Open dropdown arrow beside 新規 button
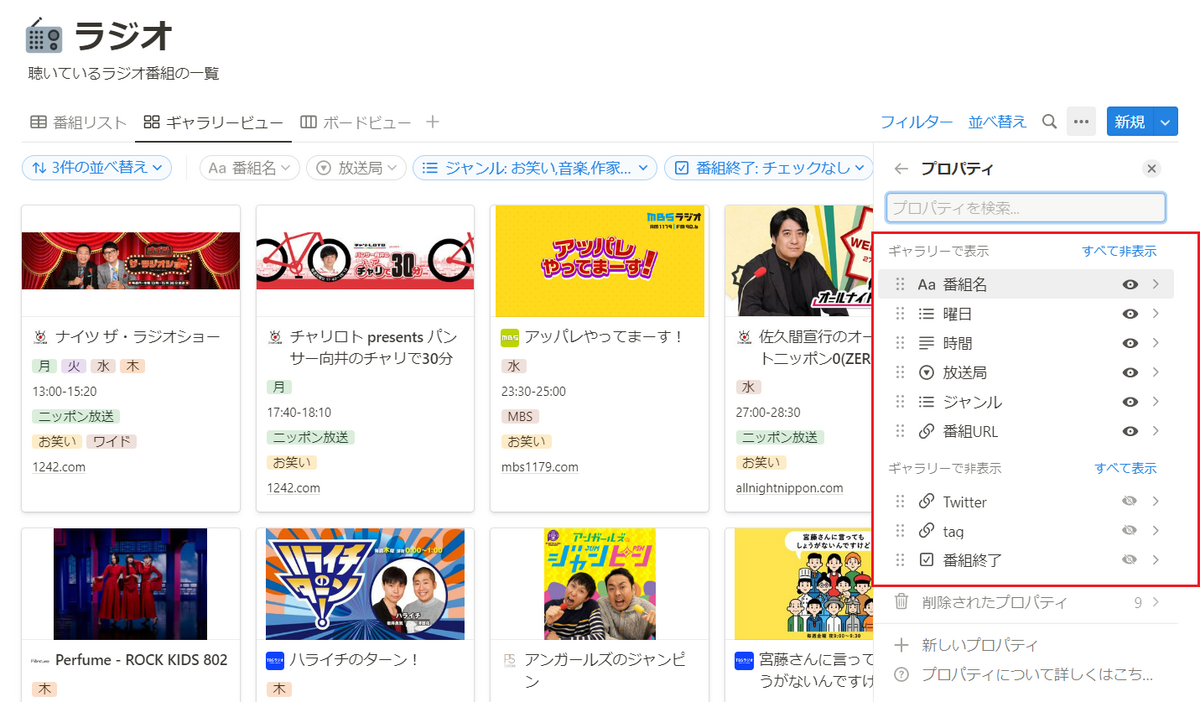This screenshot has width=1200, height=702. coord(1165,122)
